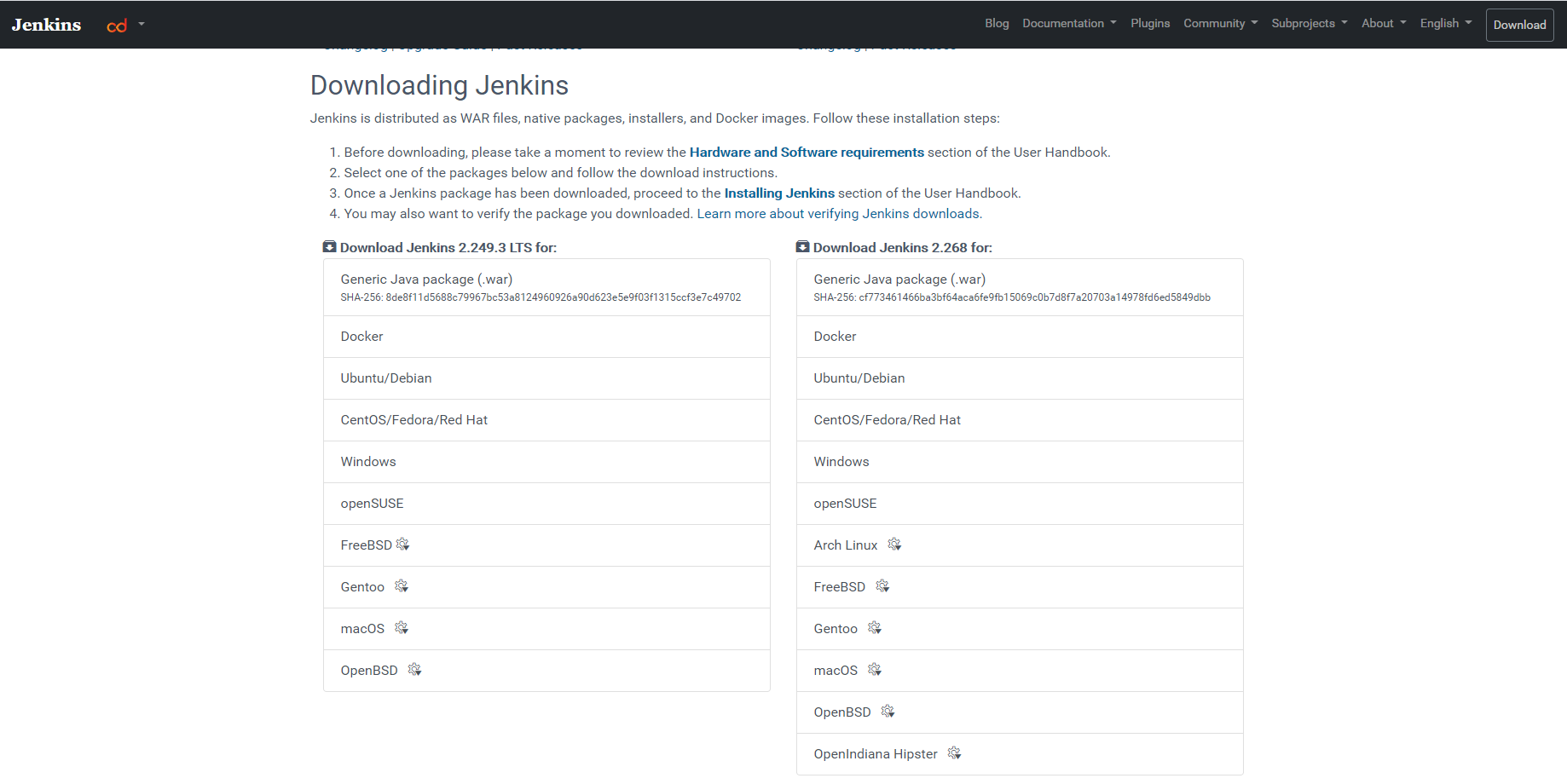Click the archive icon beside Download Jenkins 2.249.3 LTS

329,247
